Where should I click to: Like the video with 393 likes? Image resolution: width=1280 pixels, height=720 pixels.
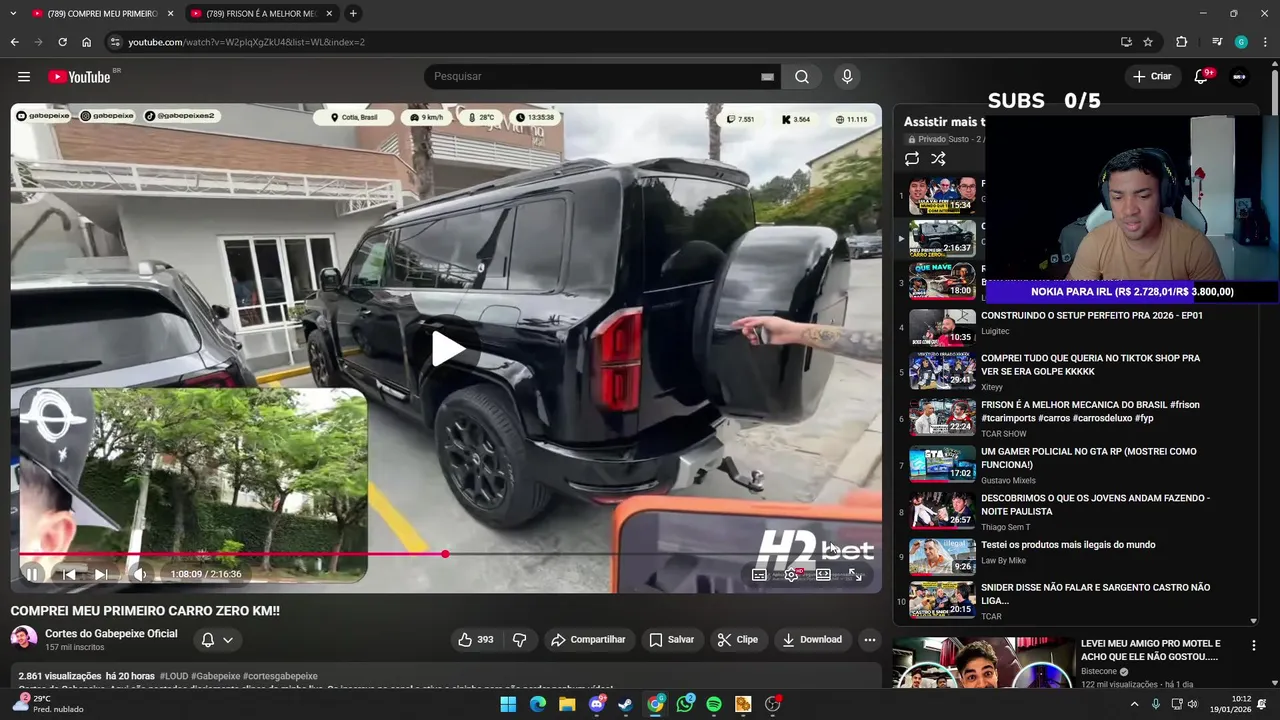pos(475,640)
